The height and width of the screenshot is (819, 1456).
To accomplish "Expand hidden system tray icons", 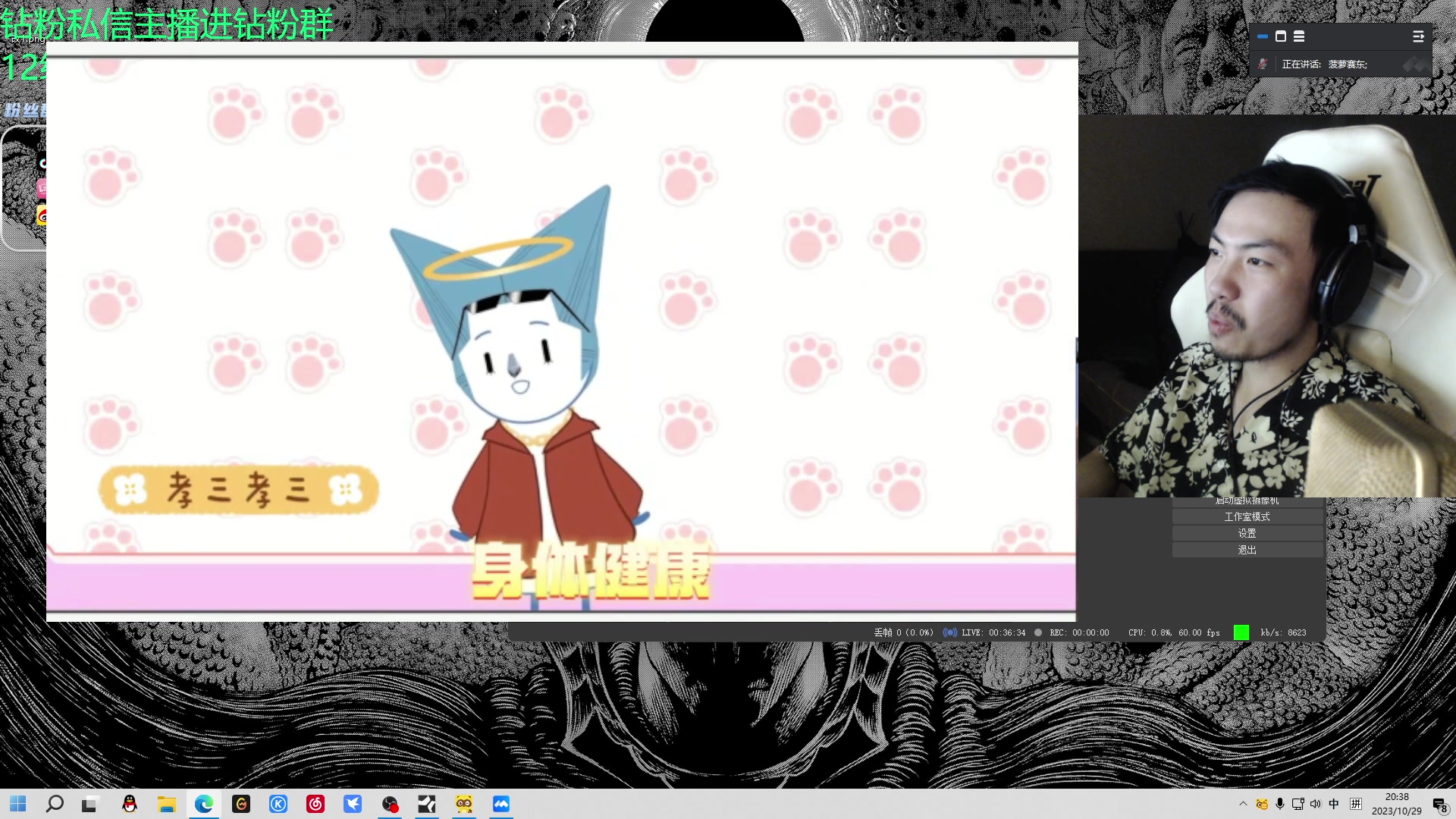I will coord(1242,804).
